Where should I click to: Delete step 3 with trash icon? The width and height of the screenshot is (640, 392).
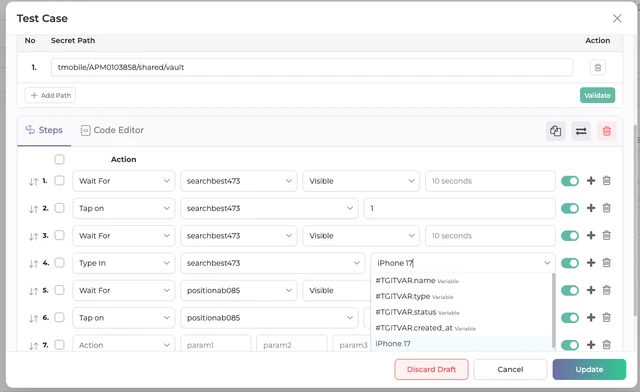pyautogui.click(x=607, y=235)
